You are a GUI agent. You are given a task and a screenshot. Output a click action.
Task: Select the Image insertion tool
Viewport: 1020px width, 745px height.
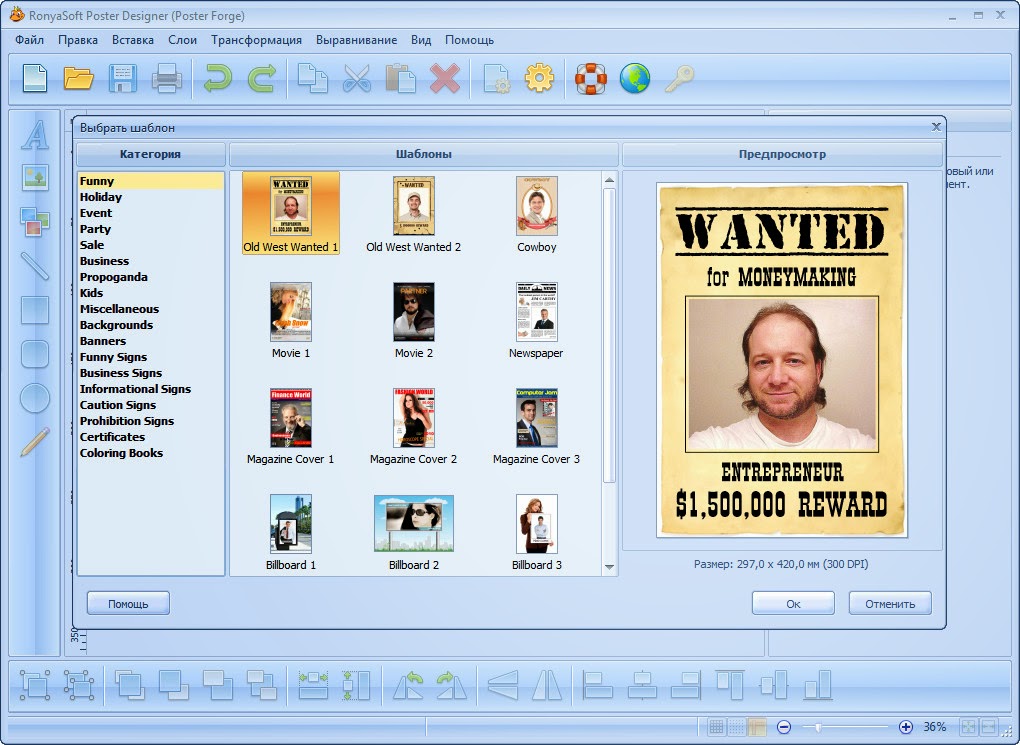pyautogui.click(x=34, y=178)
